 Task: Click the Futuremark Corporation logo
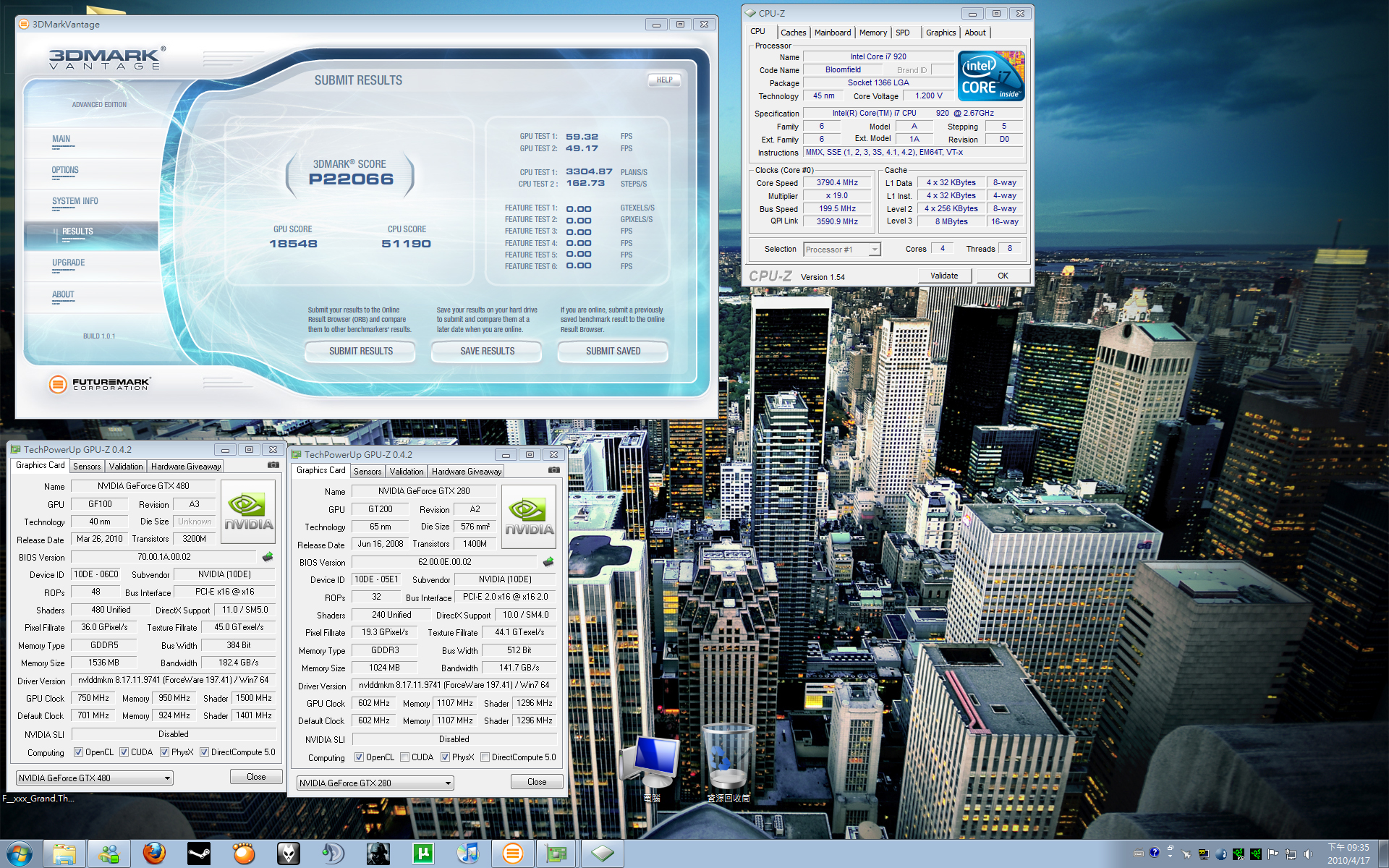pos(100,384)
